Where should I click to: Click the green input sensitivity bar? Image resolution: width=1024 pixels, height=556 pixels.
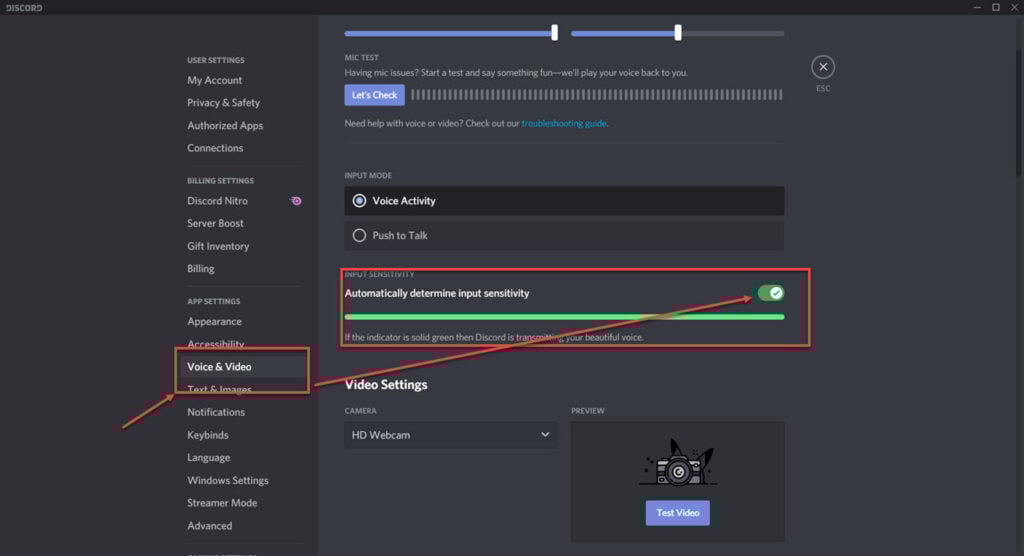564,317
